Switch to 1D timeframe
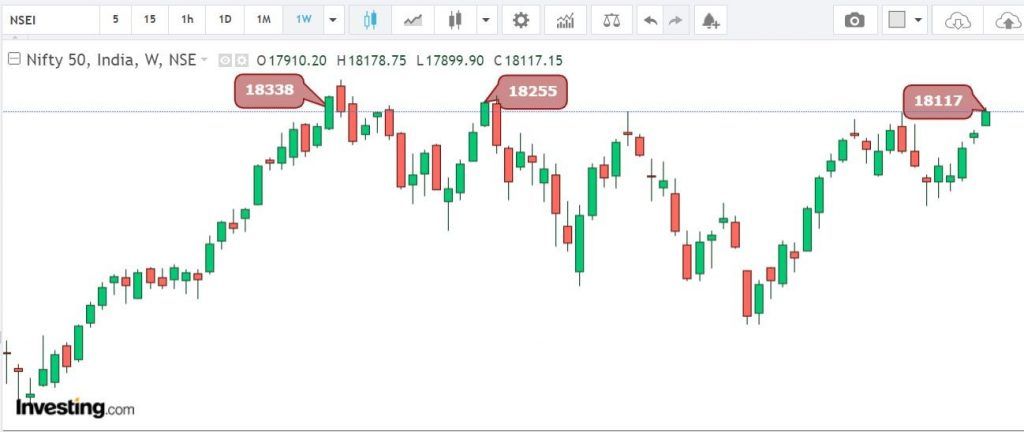The width and height of the screenshot is (1024, 432). click(225, 20)
